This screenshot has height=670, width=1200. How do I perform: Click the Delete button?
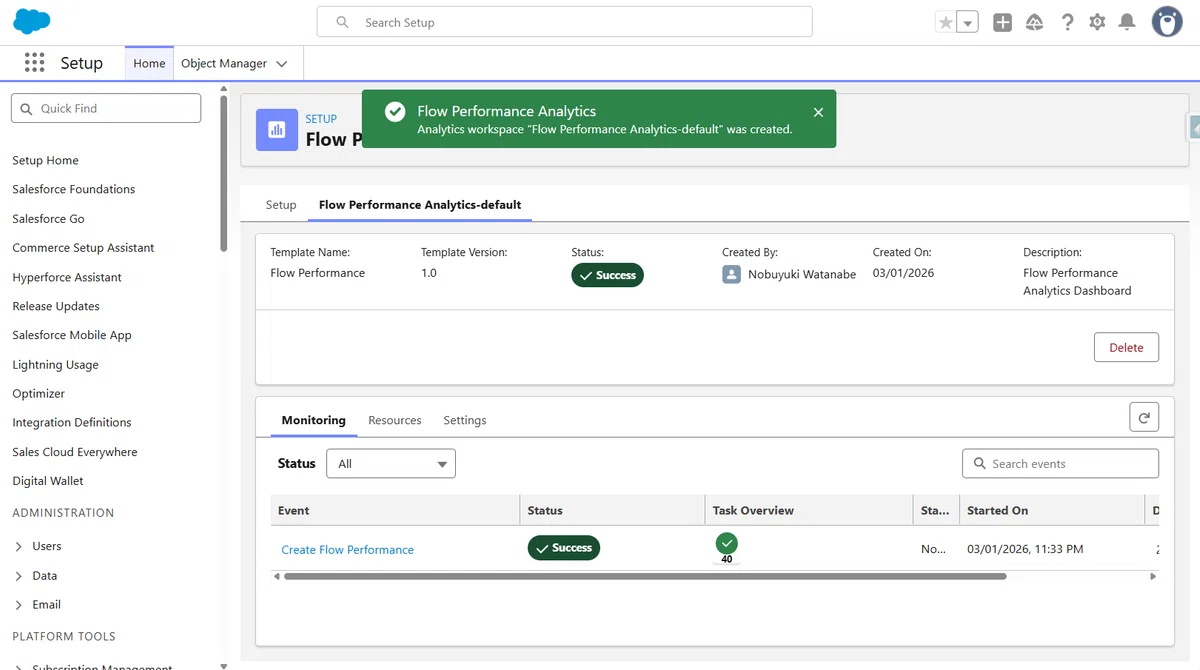tap(1126, 347)
